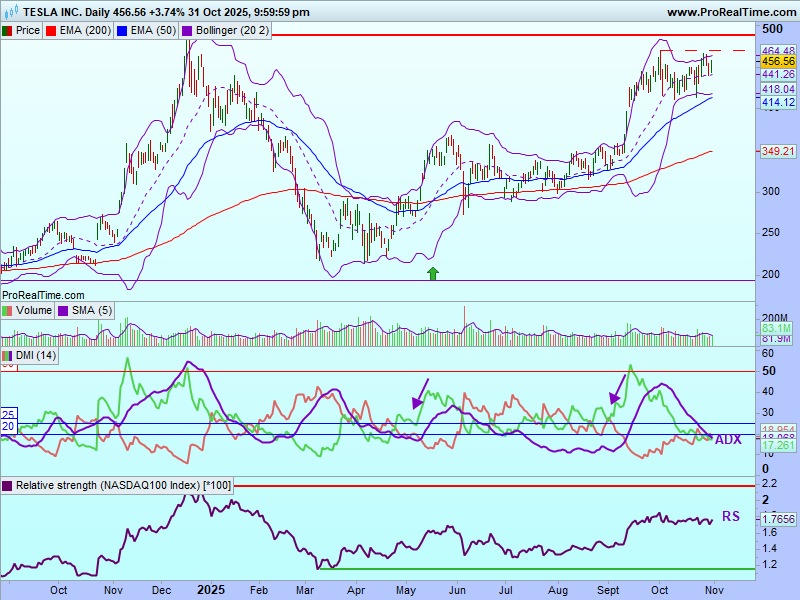
Task: Click the RS text annotation
Action: (731, 517)
